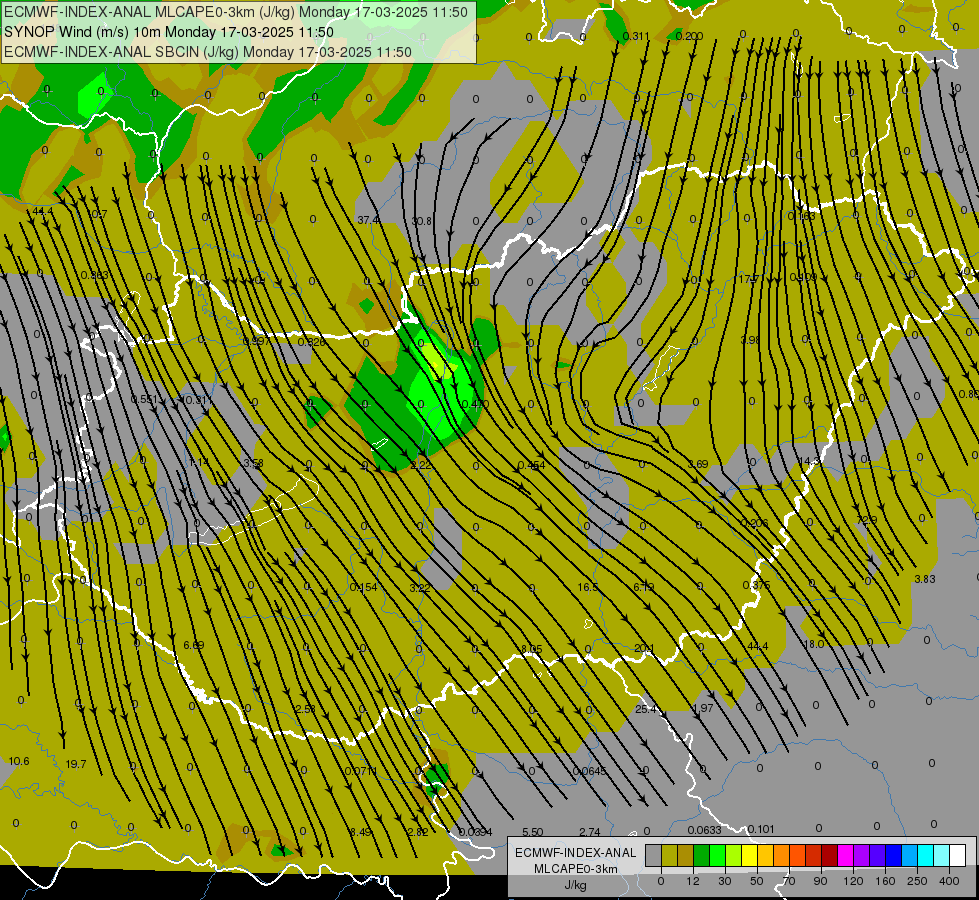Click the map value 72.9
Screen dimensions: 979x900
click(x=867, y=520)
